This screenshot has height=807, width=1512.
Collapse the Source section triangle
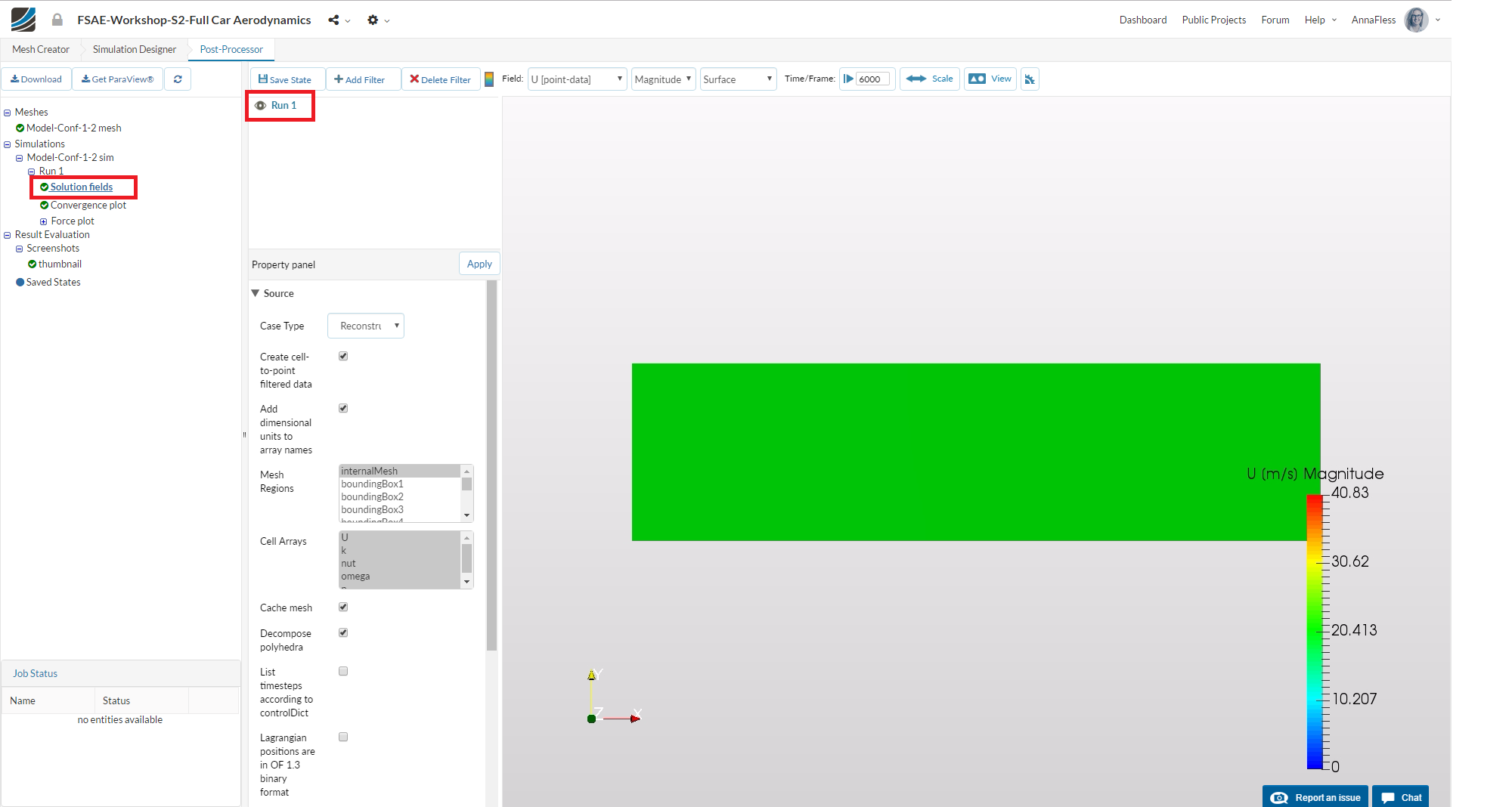(x=256, y=293)
